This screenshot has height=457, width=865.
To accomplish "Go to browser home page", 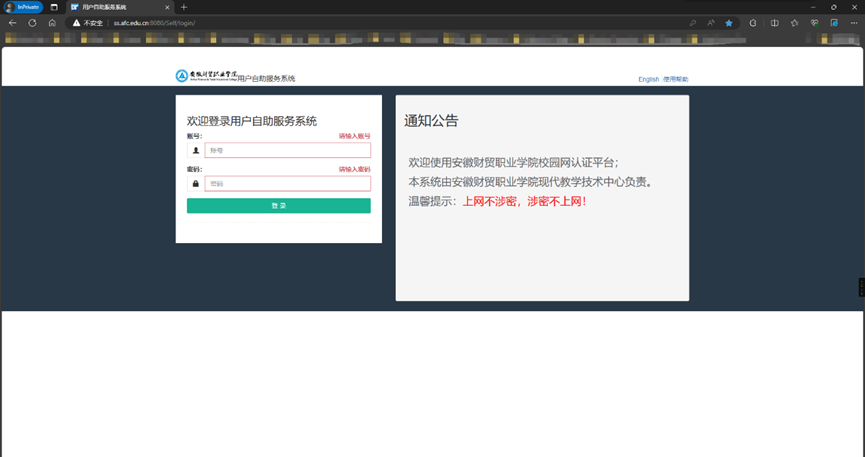I will pyautogui.click(x=52, y=23).
